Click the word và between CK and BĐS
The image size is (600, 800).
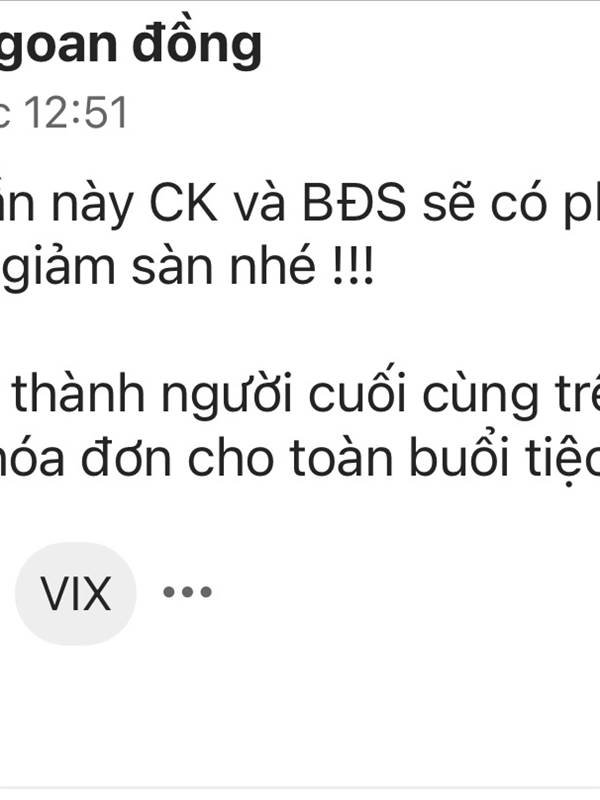click(261, 203)
